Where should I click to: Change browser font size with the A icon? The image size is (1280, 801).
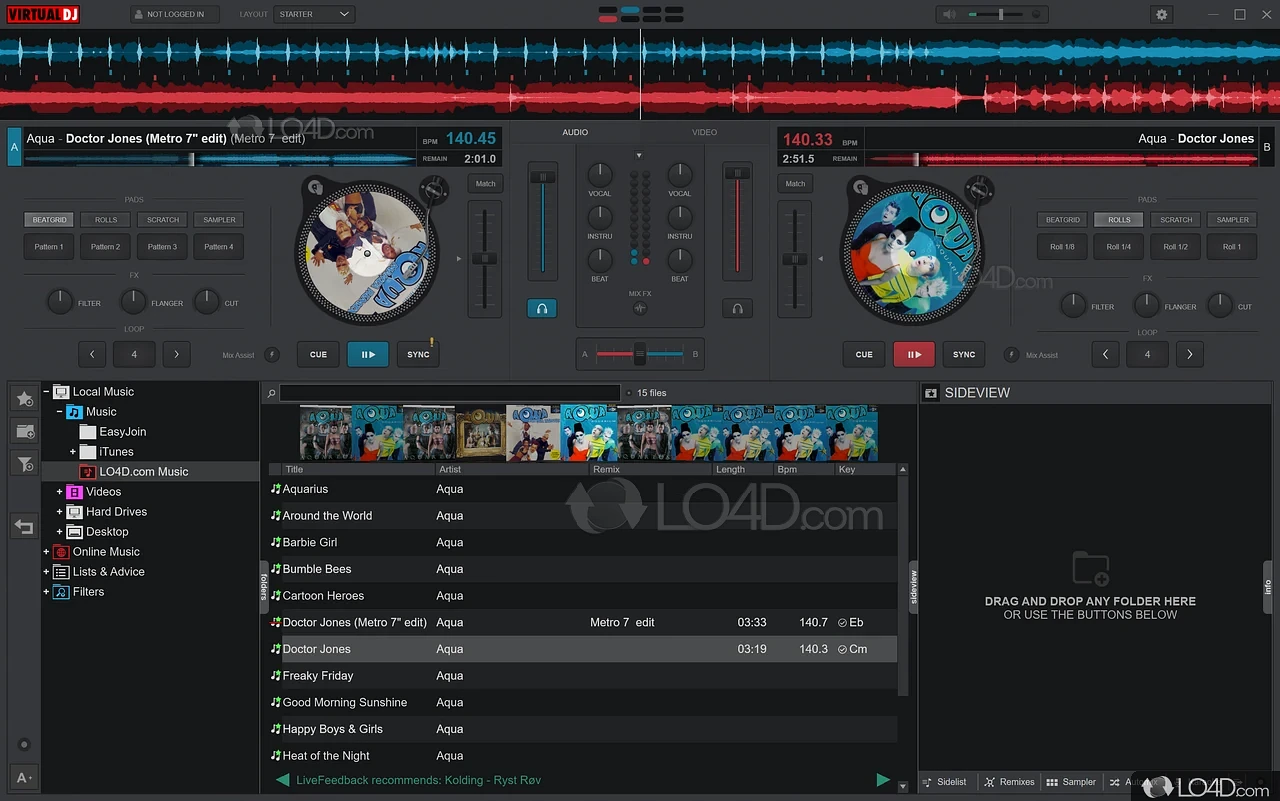pyautogui.click(x=24, y=777)
